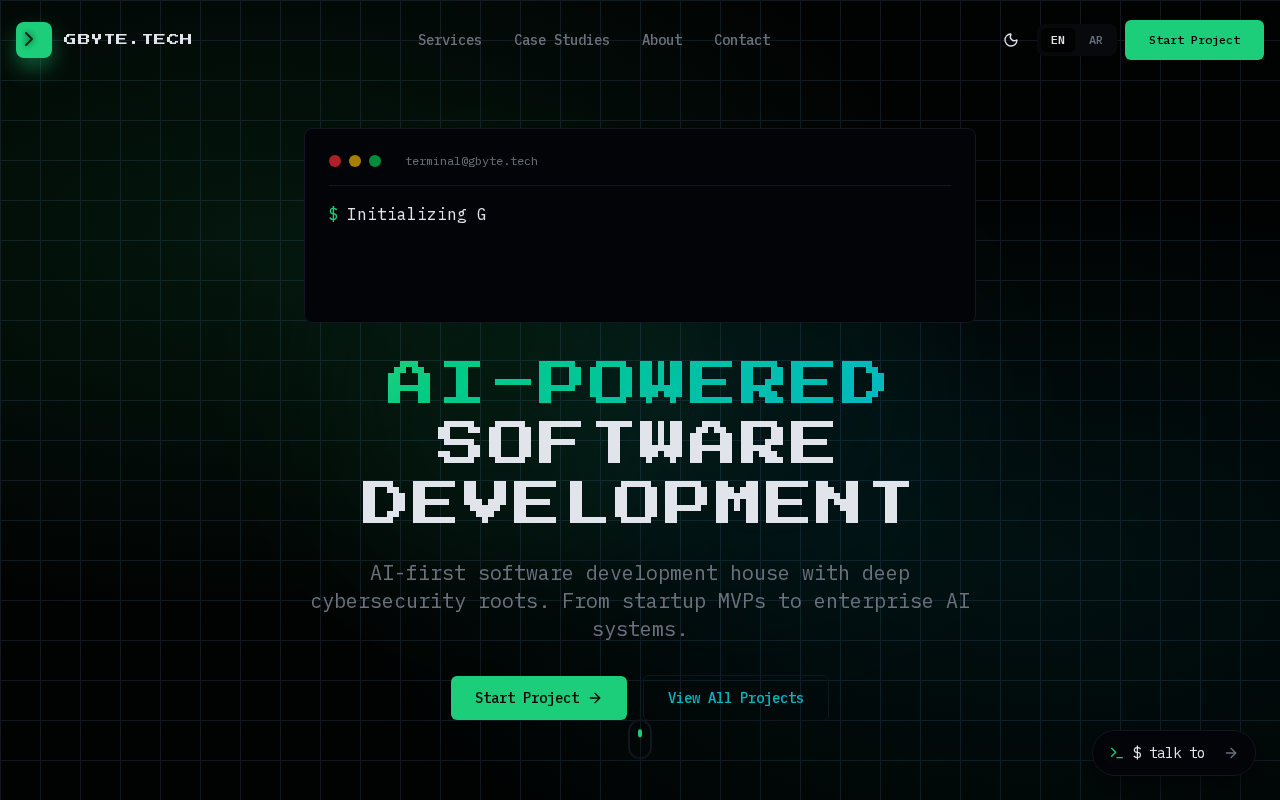Go to Case Studies page
This screenshot has width=1280, height=800.
(562, 40)
